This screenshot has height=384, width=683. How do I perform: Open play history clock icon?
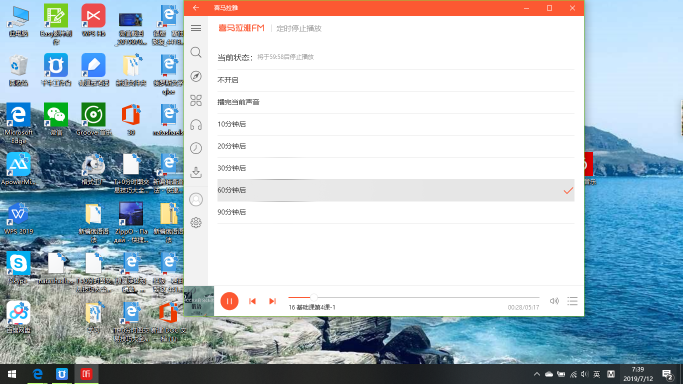tap(196, 148)
